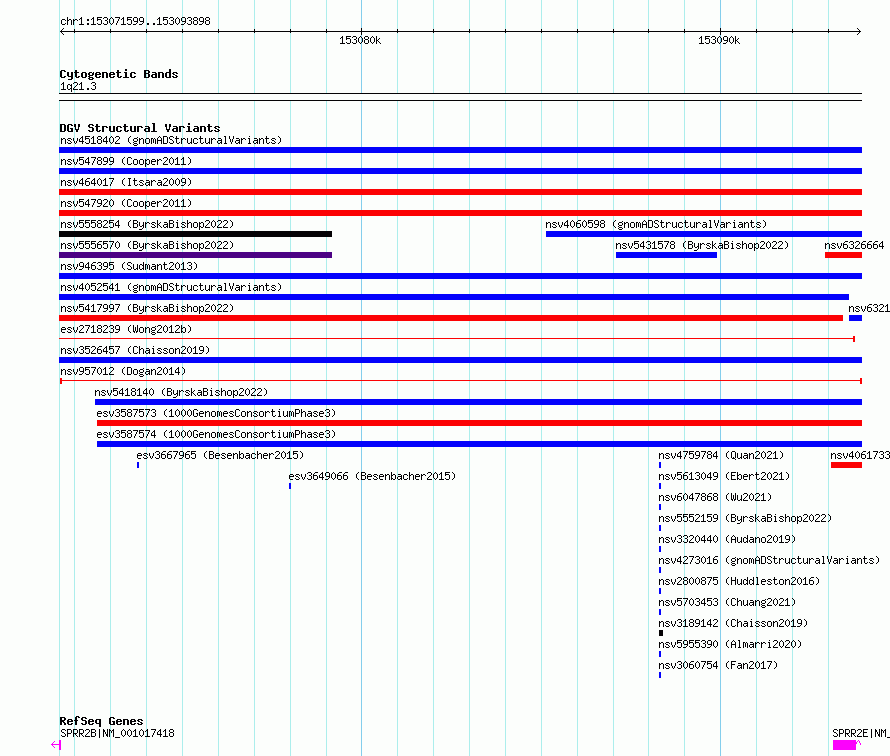The image size is (890, 756).
Task: Click the small esv3649066 variant marker
Action: pos(290,486)
